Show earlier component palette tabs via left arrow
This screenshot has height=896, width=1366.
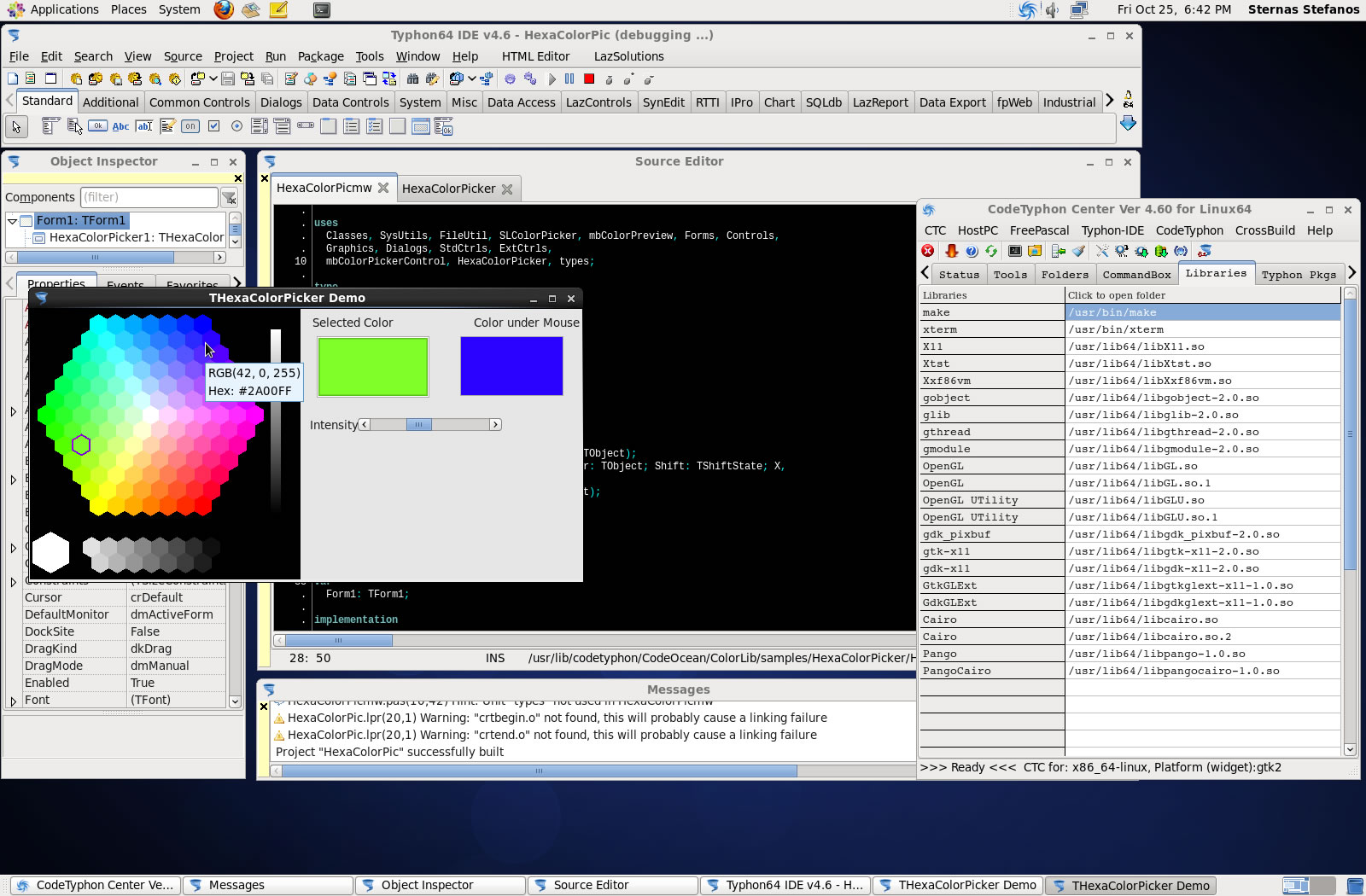tap(9, 101)
